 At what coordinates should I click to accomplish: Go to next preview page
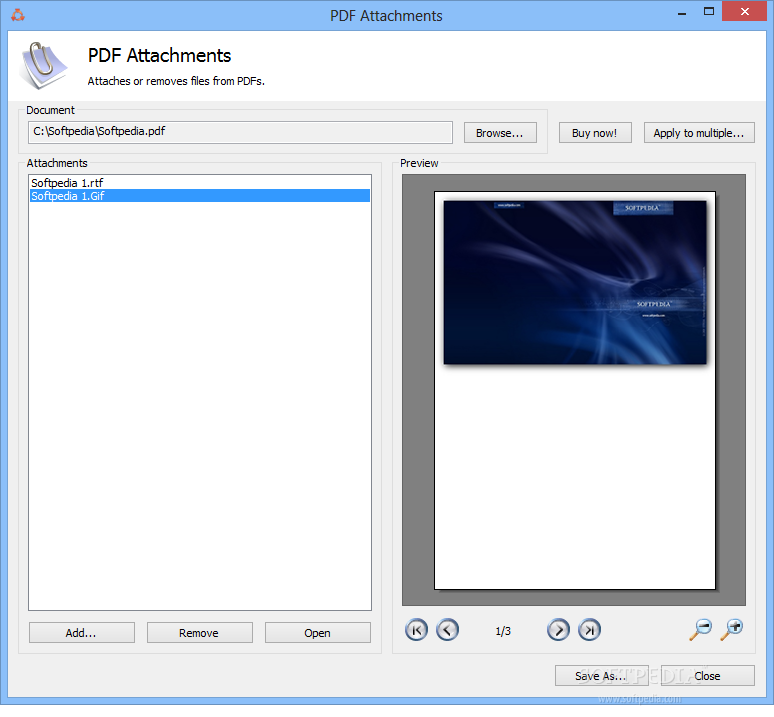point(558,630)
